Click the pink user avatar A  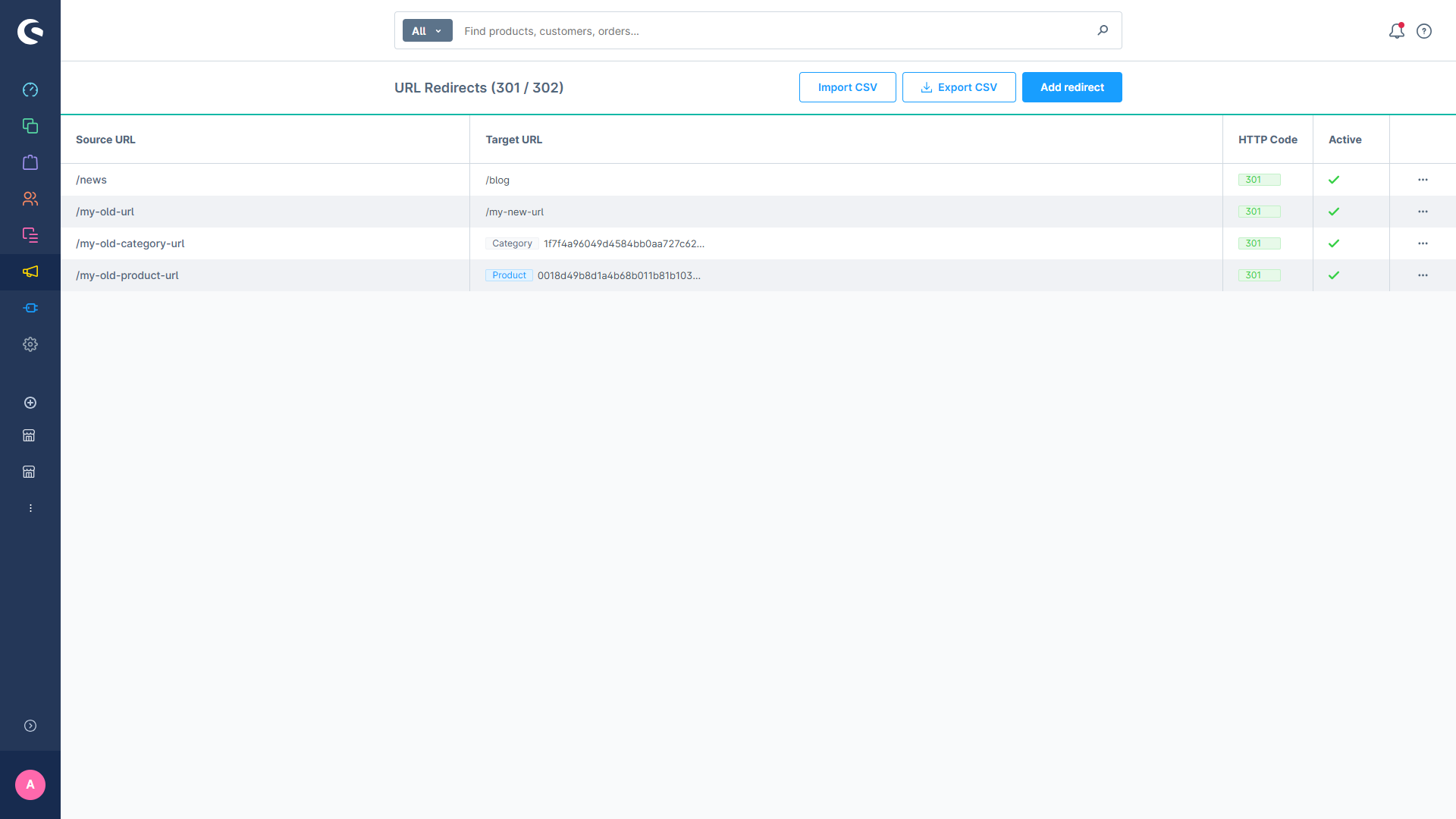pyautogui.click(x=30, y=785)
